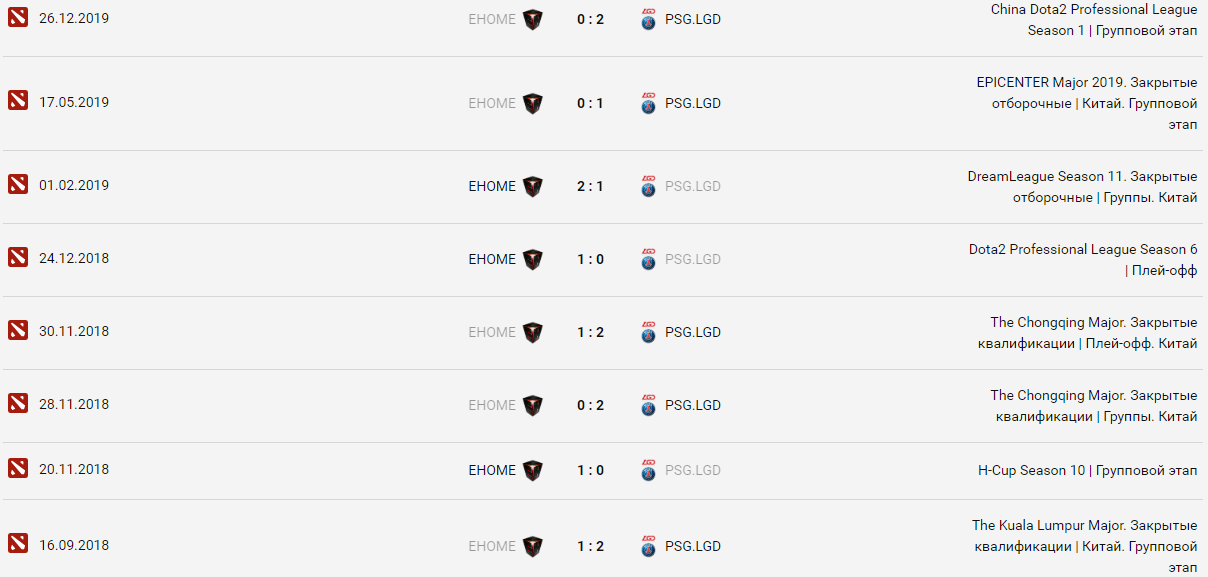Image resolution: width=1208 pixels, height=577 pixels.
Task: Open H-Cup Season 10 tournament link
Action: point(1087,470)
